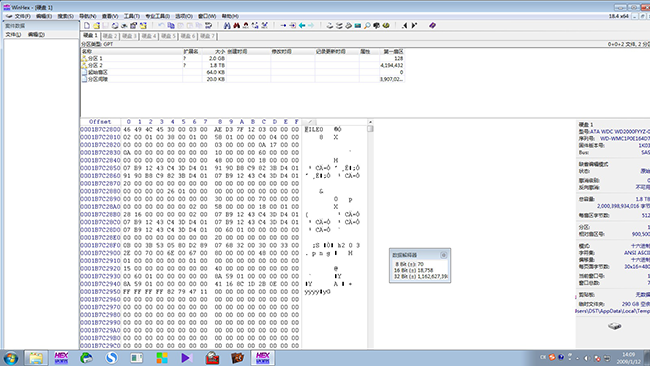Screen dimensions: 650x366
Task: Switch to the 硬盘 5 tab
Action: coord(168,36)
